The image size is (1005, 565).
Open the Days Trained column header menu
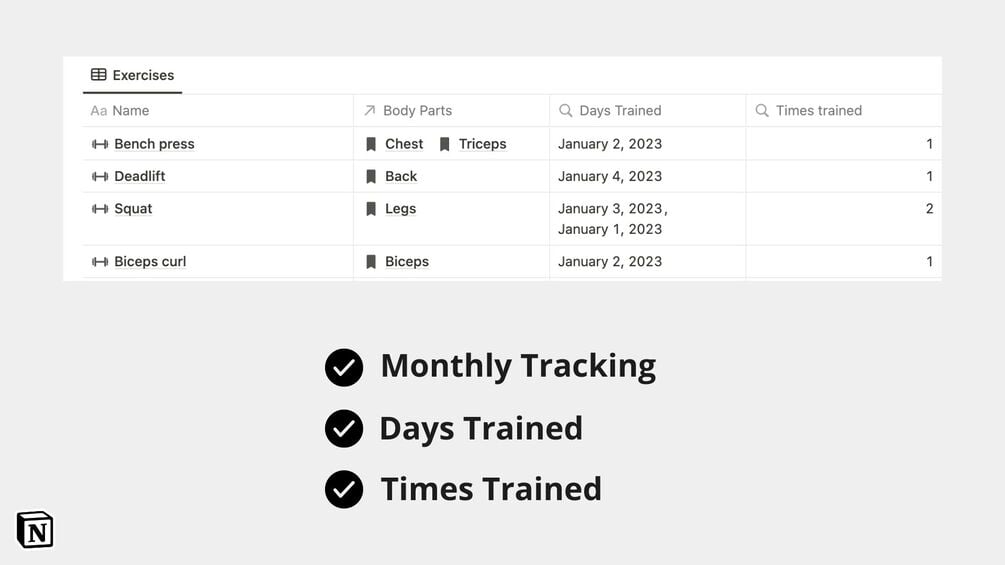(x=620, y=111)
